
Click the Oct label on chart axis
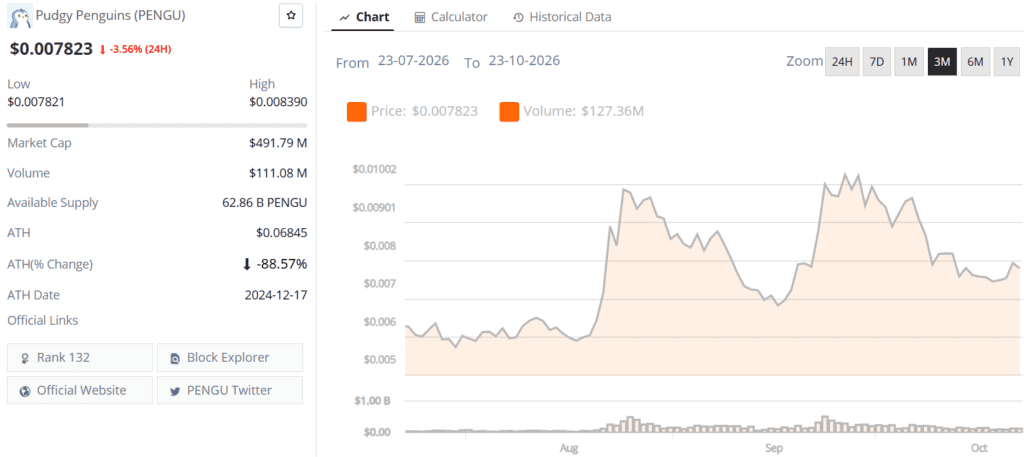point(979,448)
